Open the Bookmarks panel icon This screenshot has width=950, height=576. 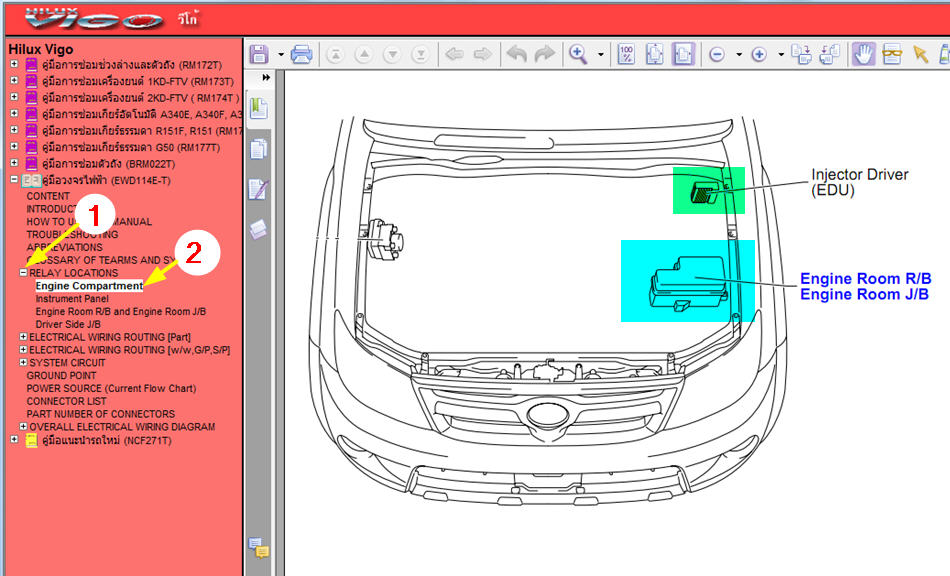(259, 109)
